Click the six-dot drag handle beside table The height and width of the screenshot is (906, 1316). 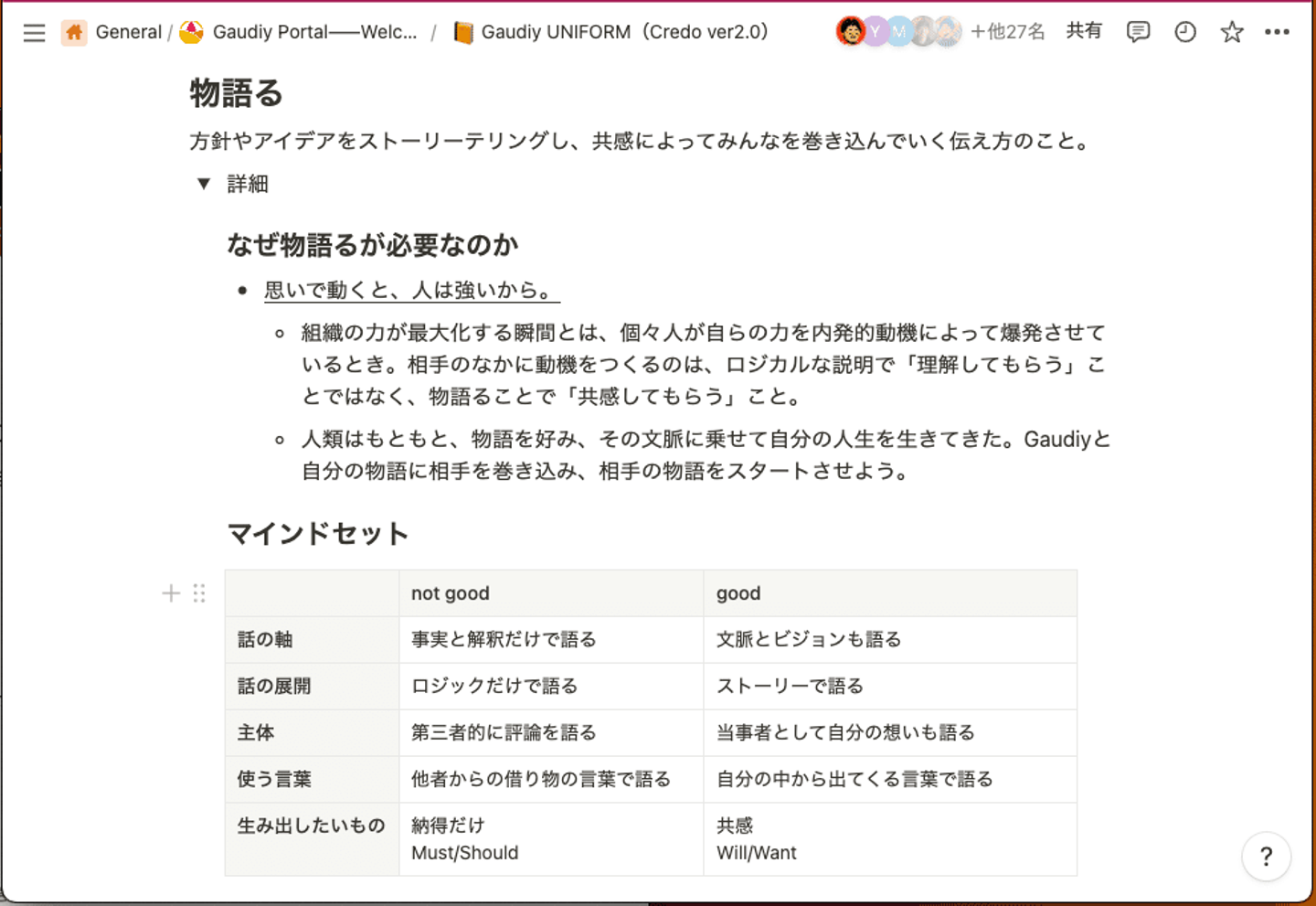click(199, 593)
